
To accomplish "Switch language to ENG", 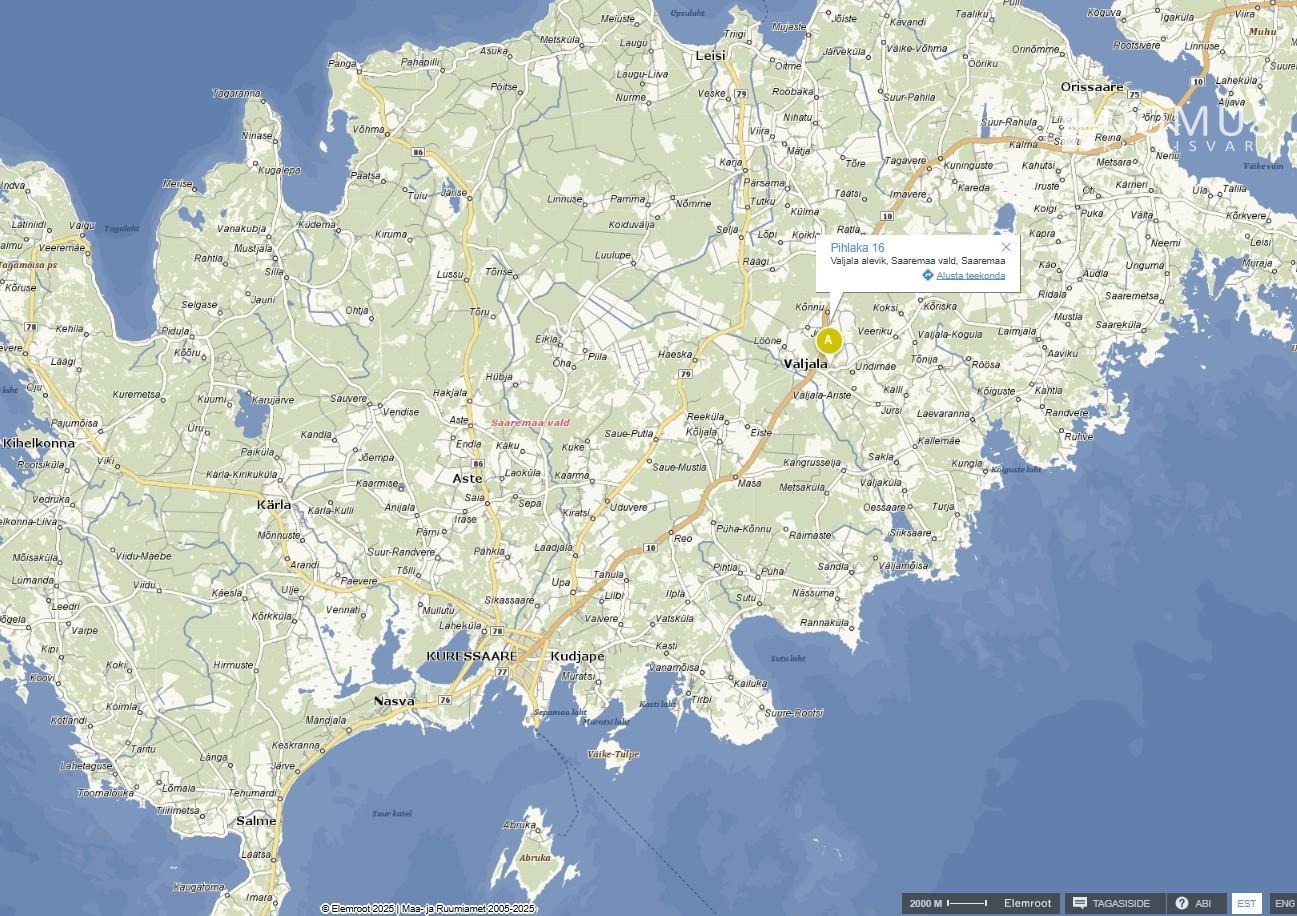I will (1283, 903).
